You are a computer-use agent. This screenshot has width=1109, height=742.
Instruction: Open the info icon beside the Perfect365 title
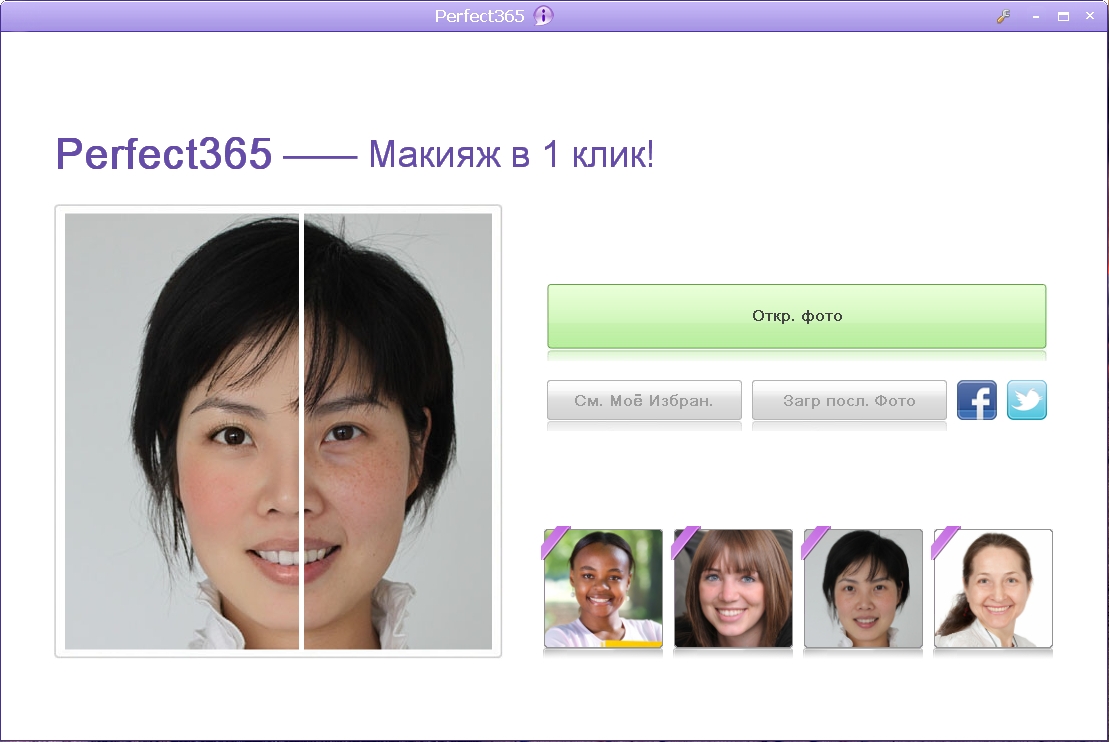click(543, 16)
